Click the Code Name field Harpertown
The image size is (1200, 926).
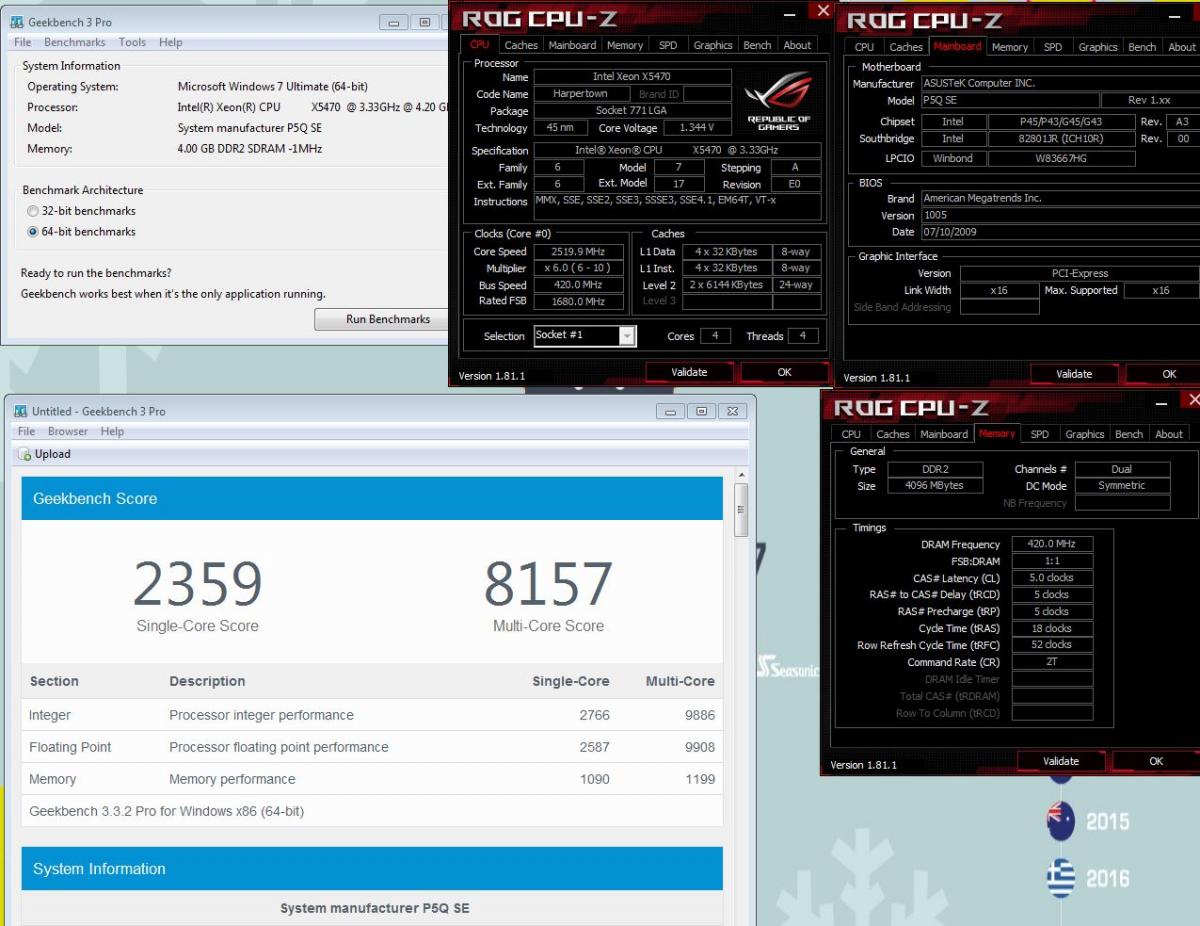point(580,94)
